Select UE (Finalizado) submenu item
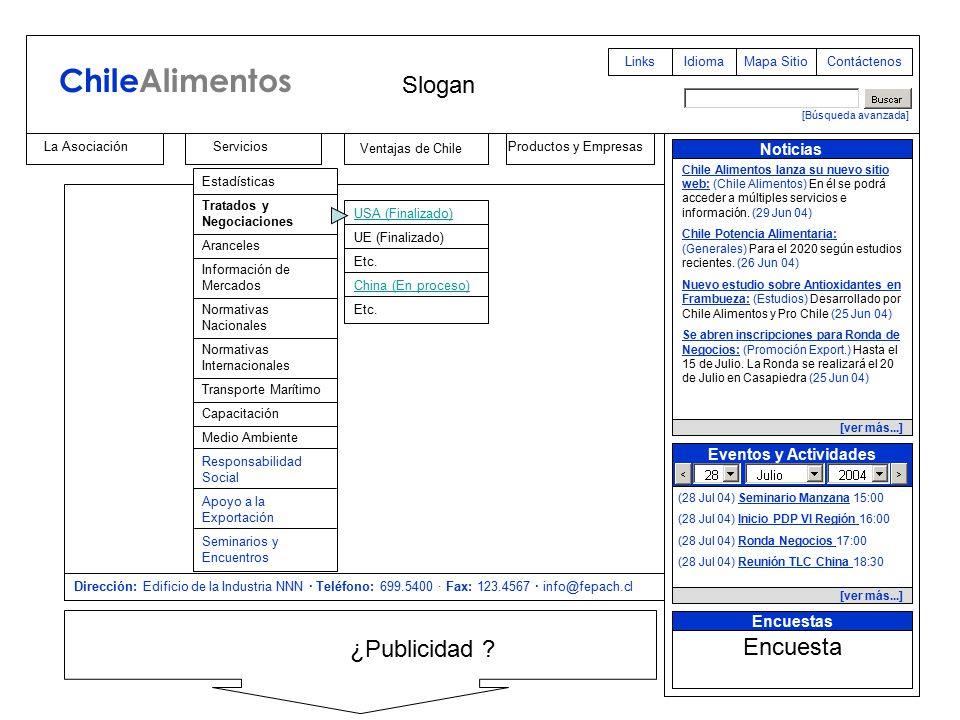This screenshot has width=960, height=720. (x=416, y=238)
